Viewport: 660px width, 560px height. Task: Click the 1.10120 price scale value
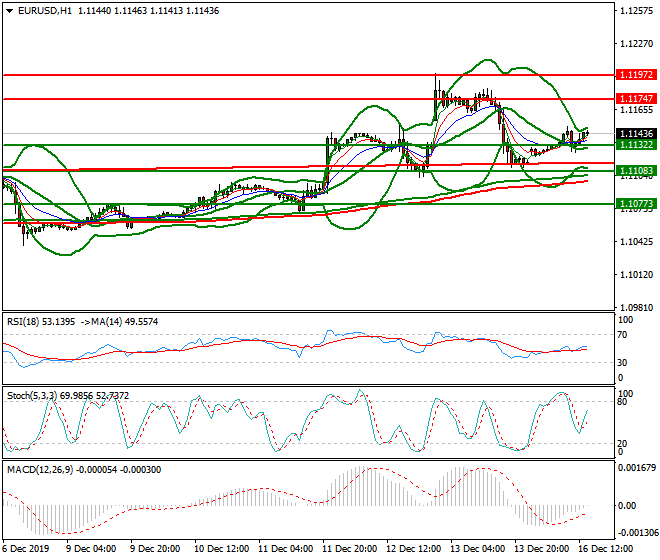click(636, 275)
